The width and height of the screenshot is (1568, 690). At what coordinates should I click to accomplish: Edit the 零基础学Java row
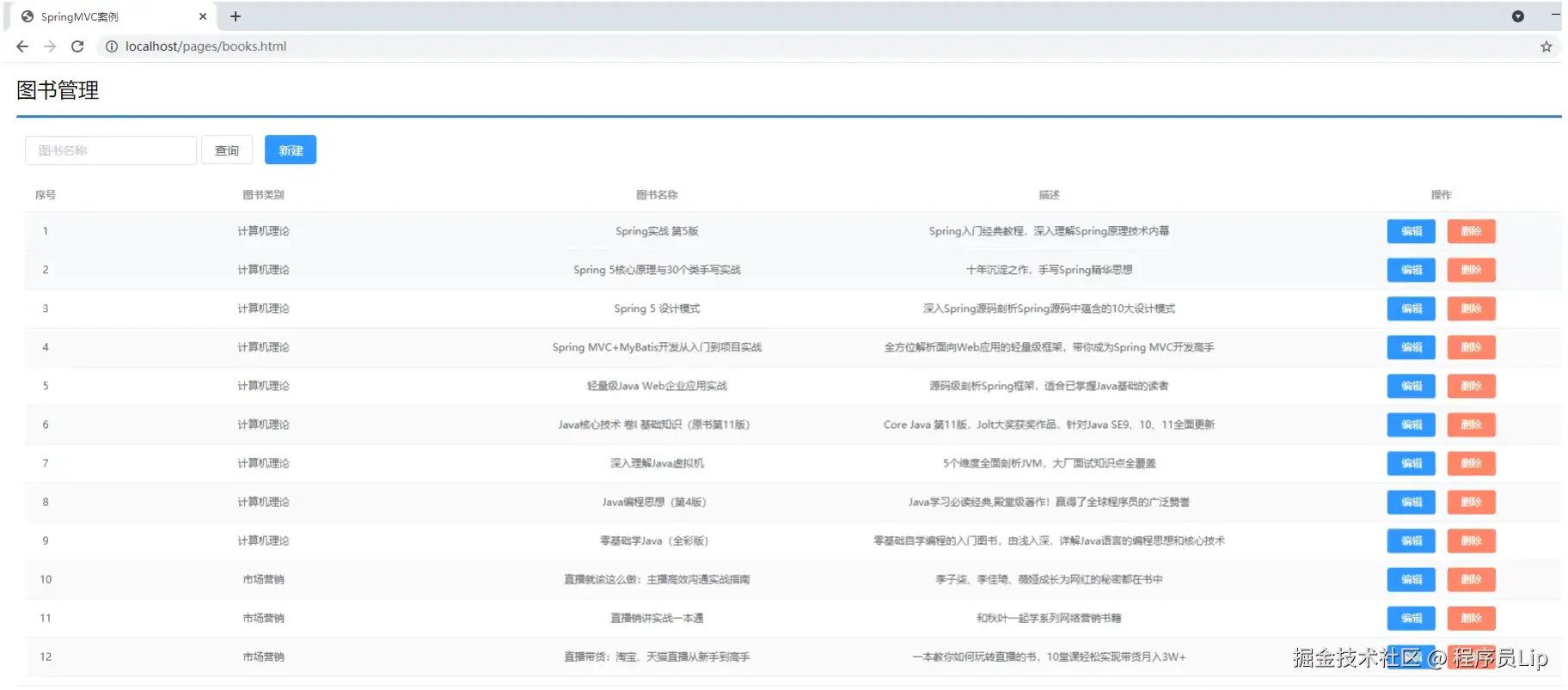(1412, 540)
